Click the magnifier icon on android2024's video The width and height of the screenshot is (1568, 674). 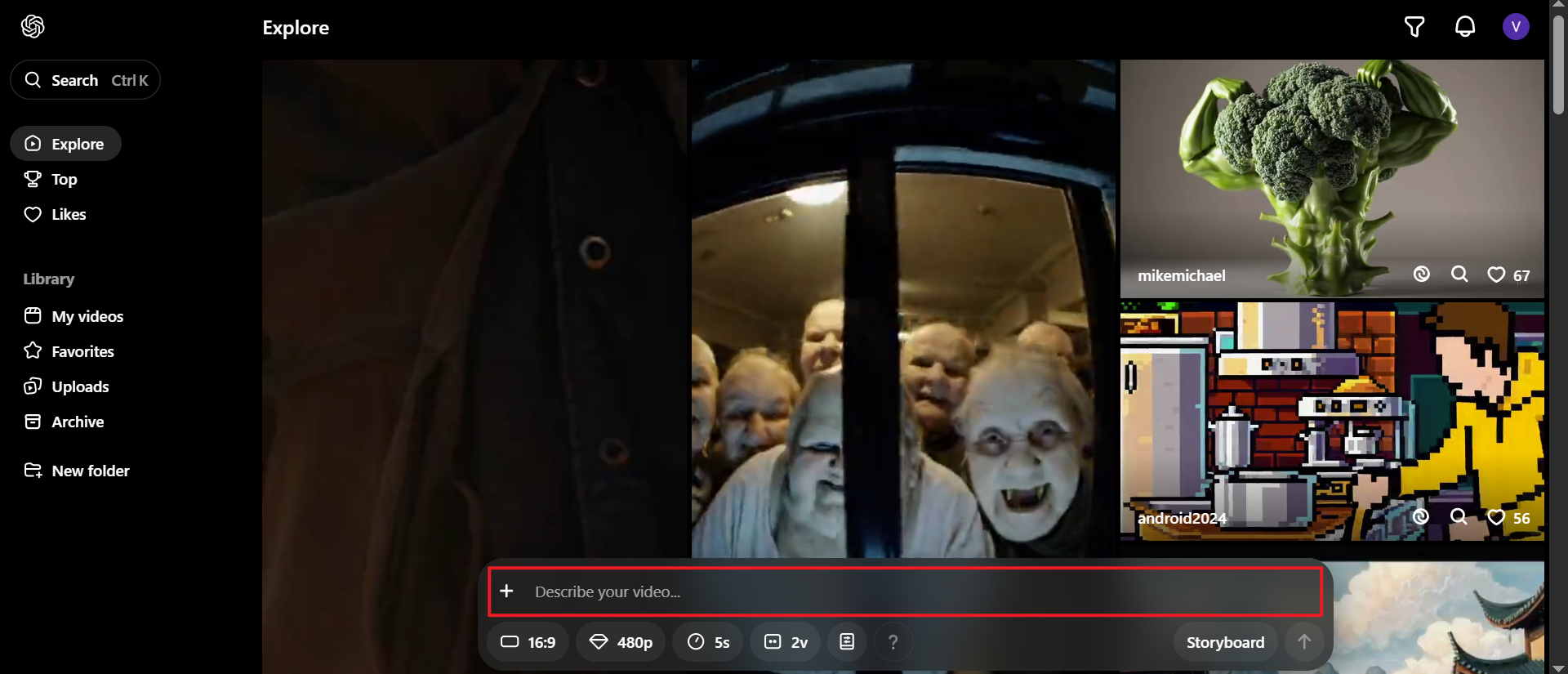1459,517
